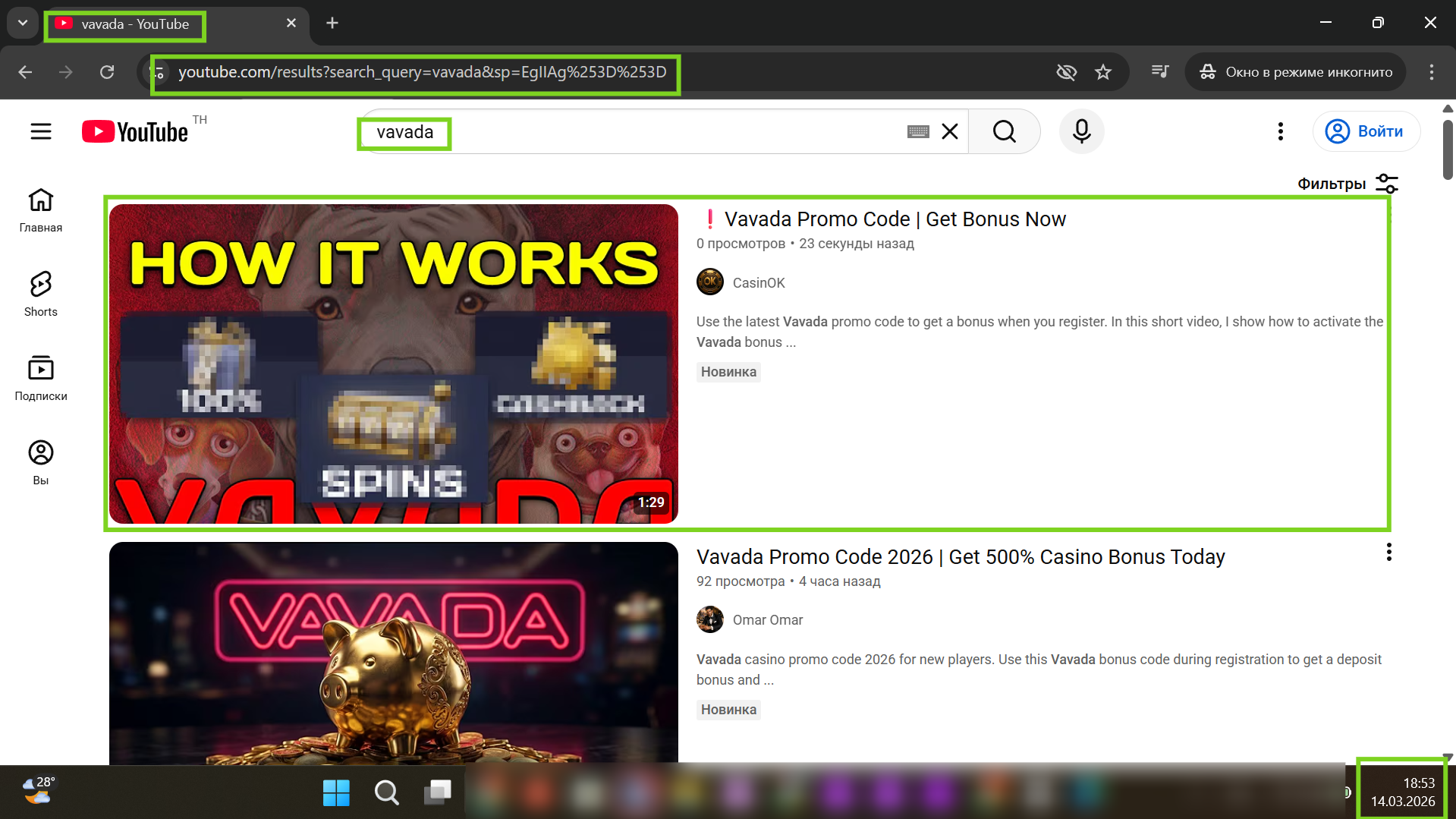Open the on-screen keyboard icon in search box
The image size is (1456, 819).
pos(917,132)
